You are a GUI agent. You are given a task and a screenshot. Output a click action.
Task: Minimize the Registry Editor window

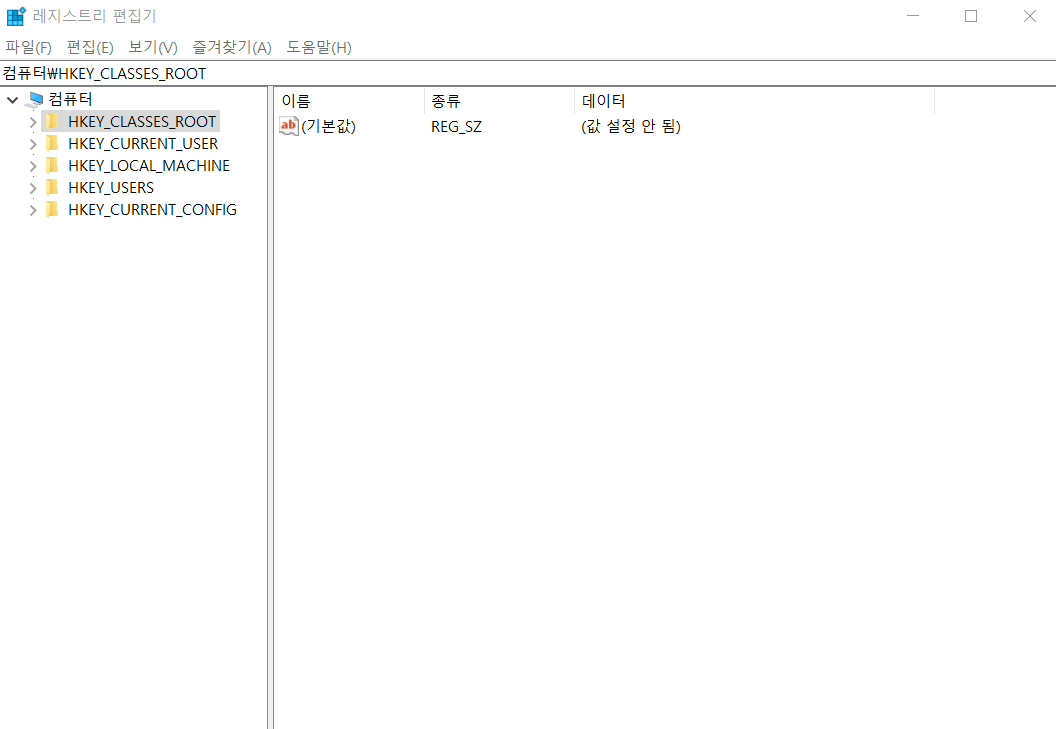click(x=913, y=15)
